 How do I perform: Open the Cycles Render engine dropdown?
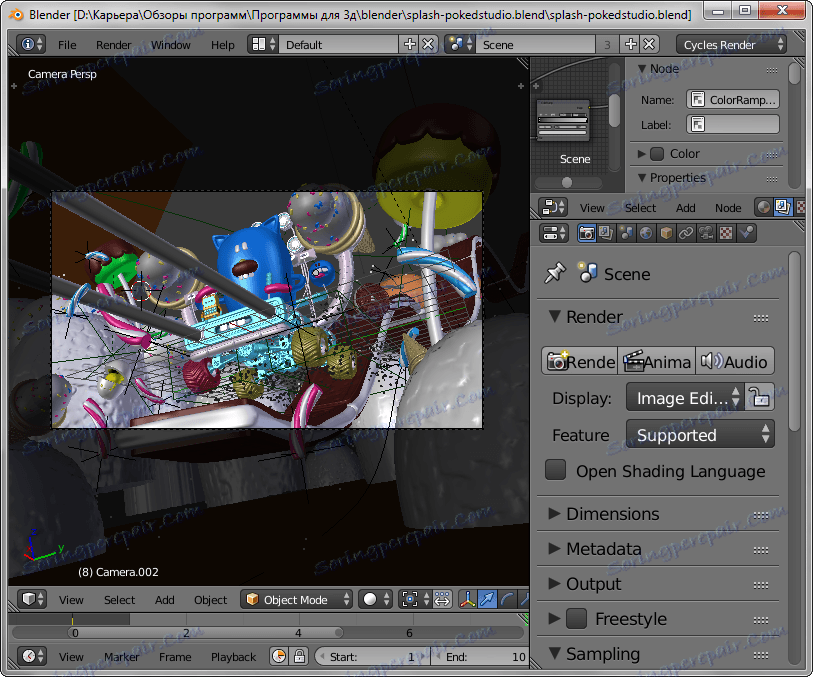(x=731, y=45)
